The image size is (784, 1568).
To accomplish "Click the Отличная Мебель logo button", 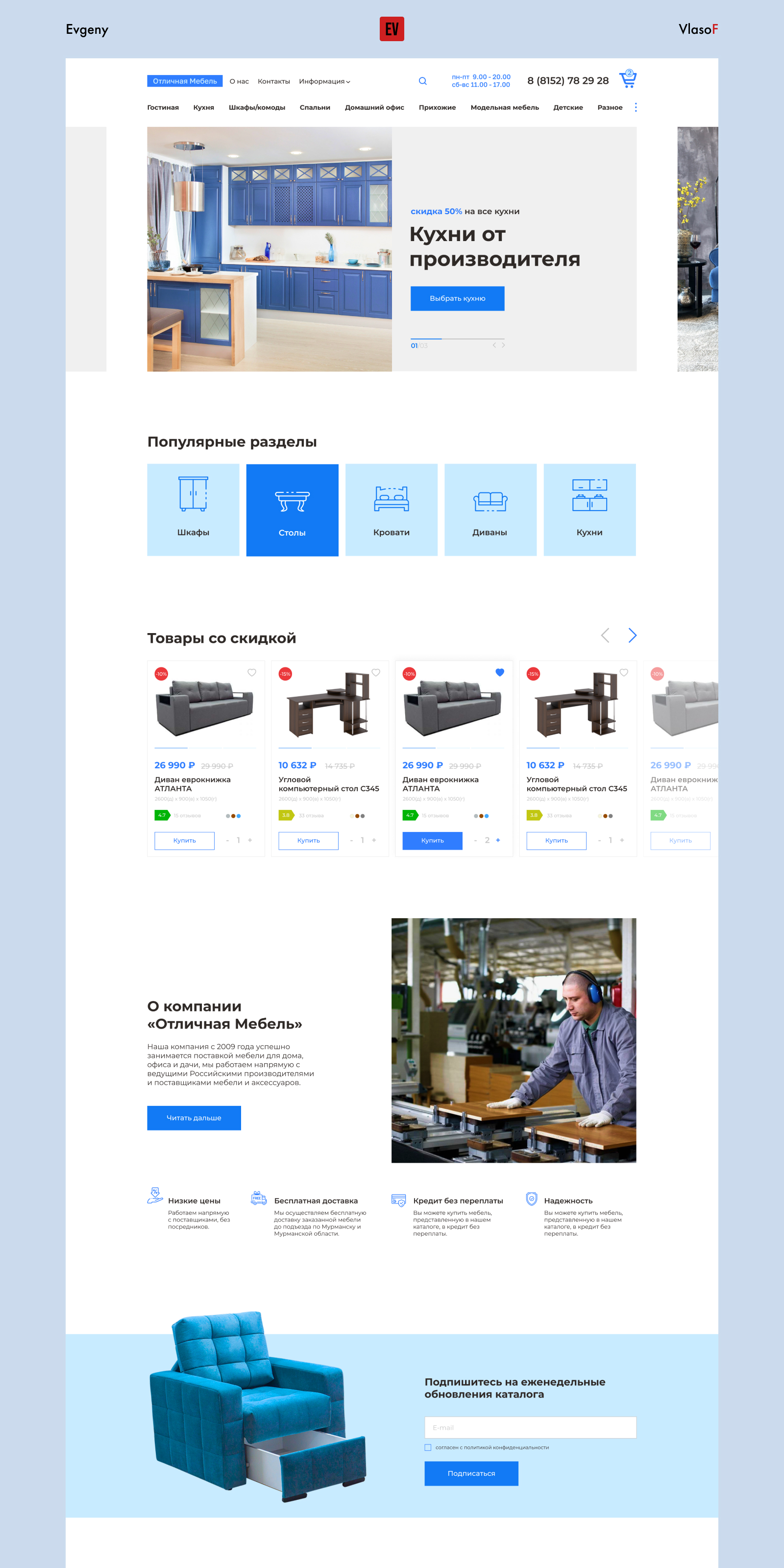I will click(185, 81).
